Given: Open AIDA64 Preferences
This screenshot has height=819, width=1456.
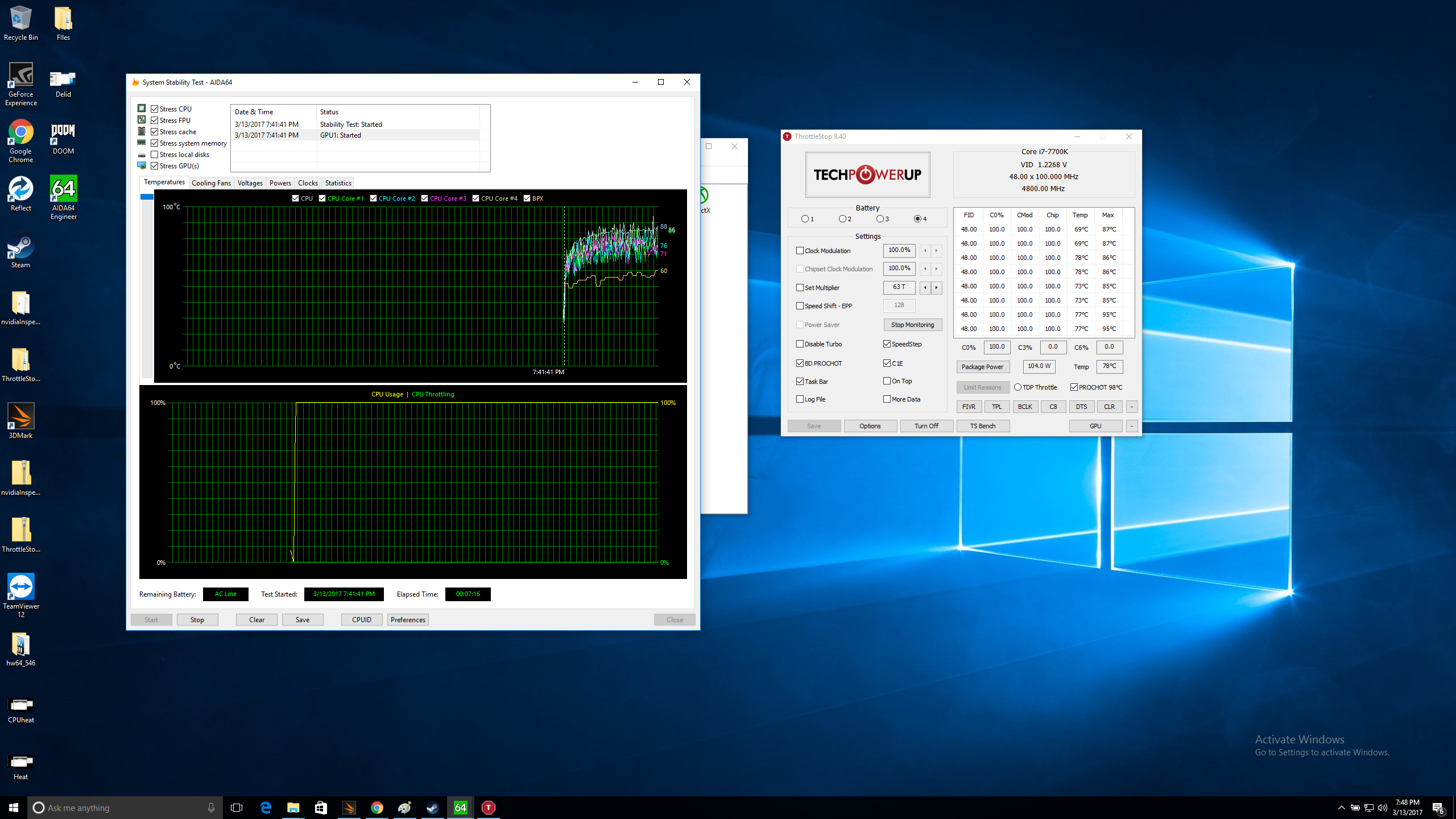Looking at the screenshot, I should coord(408,620).
